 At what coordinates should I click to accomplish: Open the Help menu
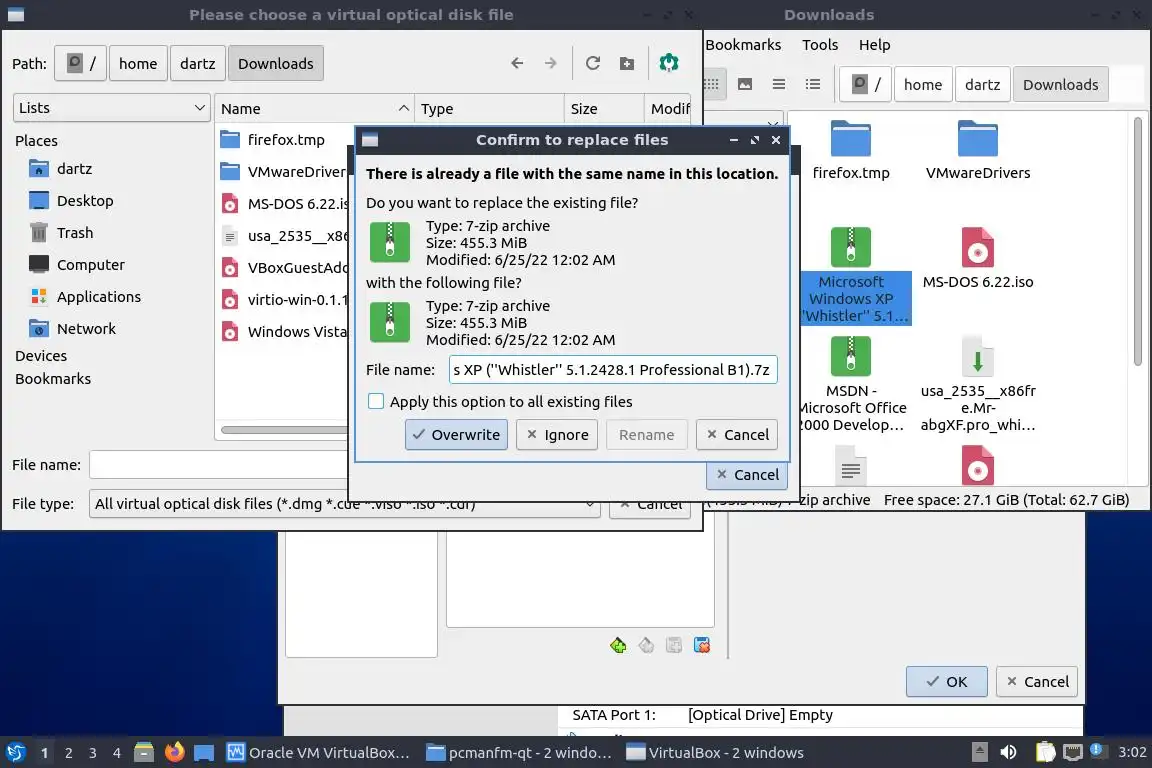pos(874,45)
